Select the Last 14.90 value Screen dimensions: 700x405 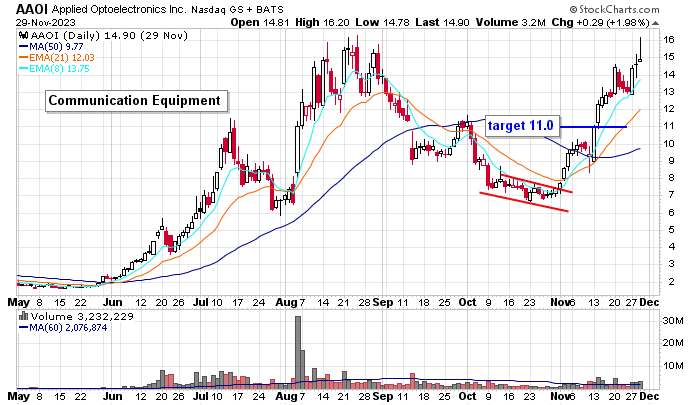point(442,22)
